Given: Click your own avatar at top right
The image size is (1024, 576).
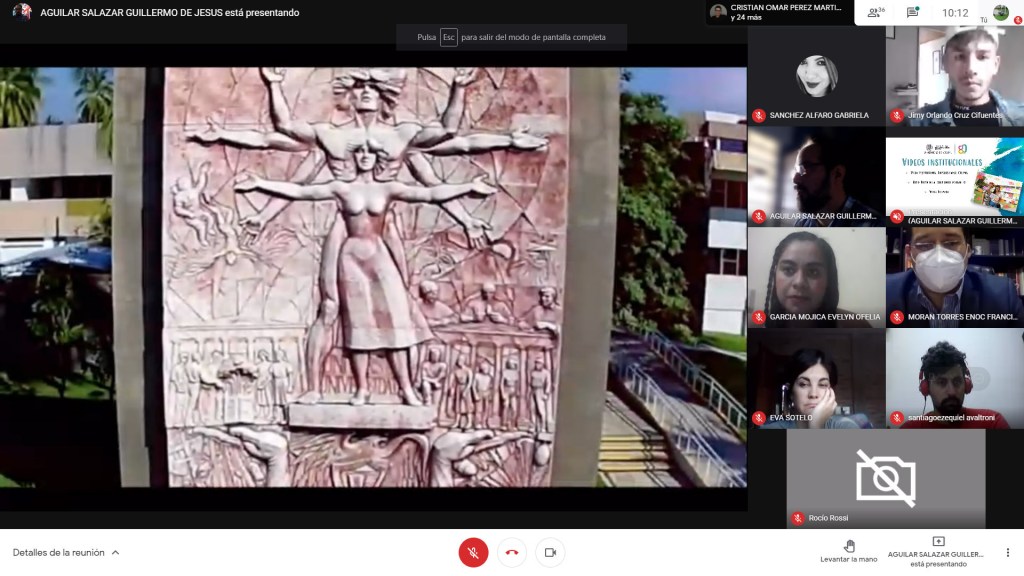Looking at the screenshot, I should (1000, 13).
